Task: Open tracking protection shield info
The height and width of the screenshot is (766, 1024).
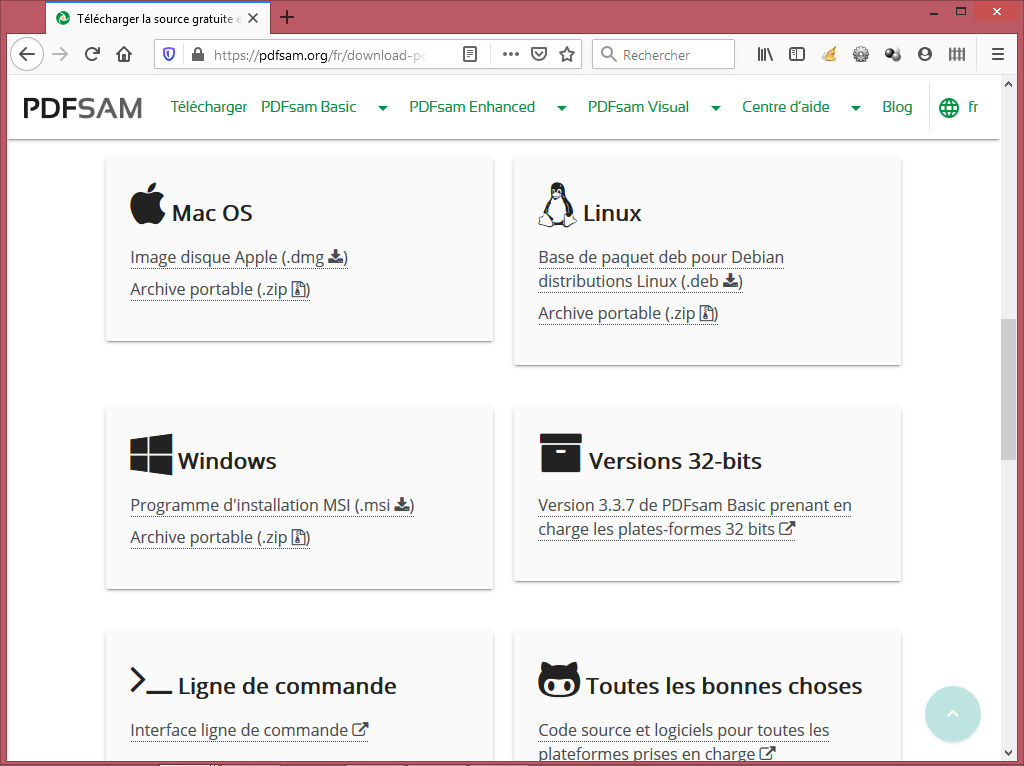Action: (169, 54)
